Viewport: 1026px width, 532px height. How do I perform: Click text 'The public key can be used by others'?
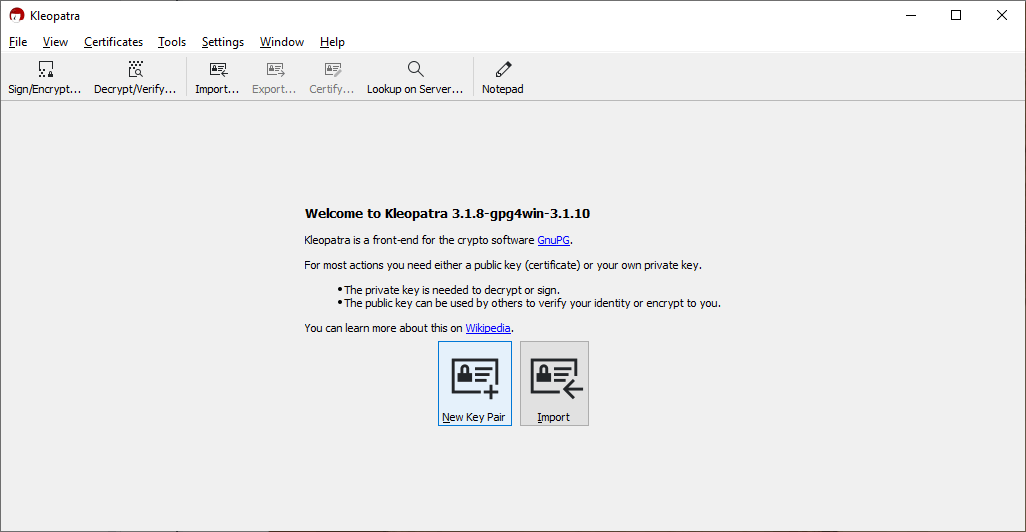(x=433, y=303)
